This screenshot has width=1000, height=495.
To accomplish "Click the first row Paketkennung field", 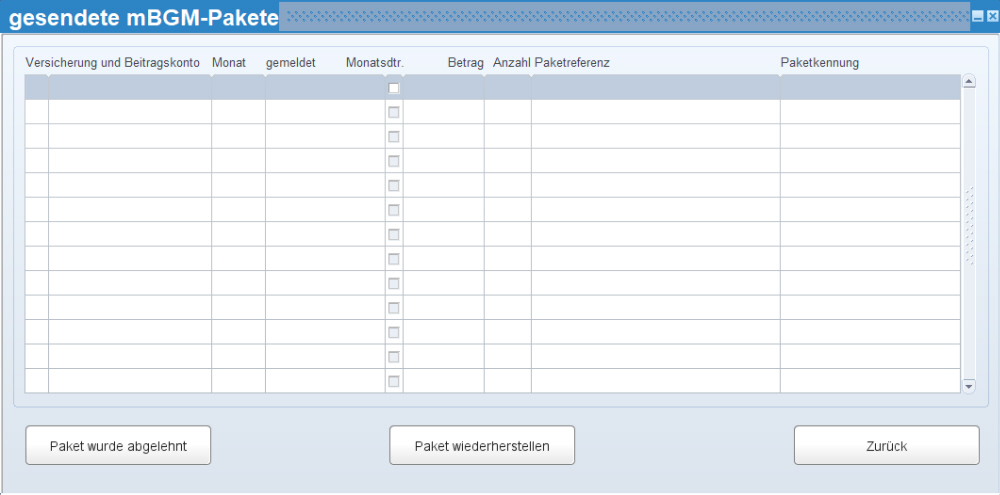I will 871,87.
